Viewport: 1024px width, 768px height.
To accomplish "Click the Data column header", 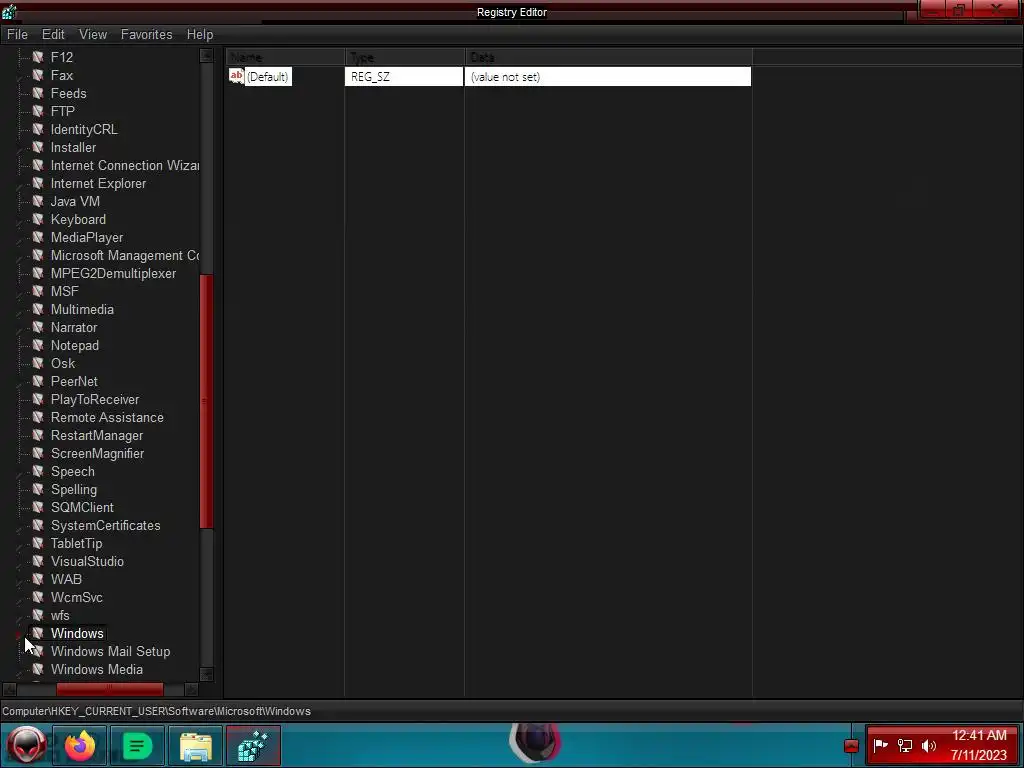I will coord(608,57).
